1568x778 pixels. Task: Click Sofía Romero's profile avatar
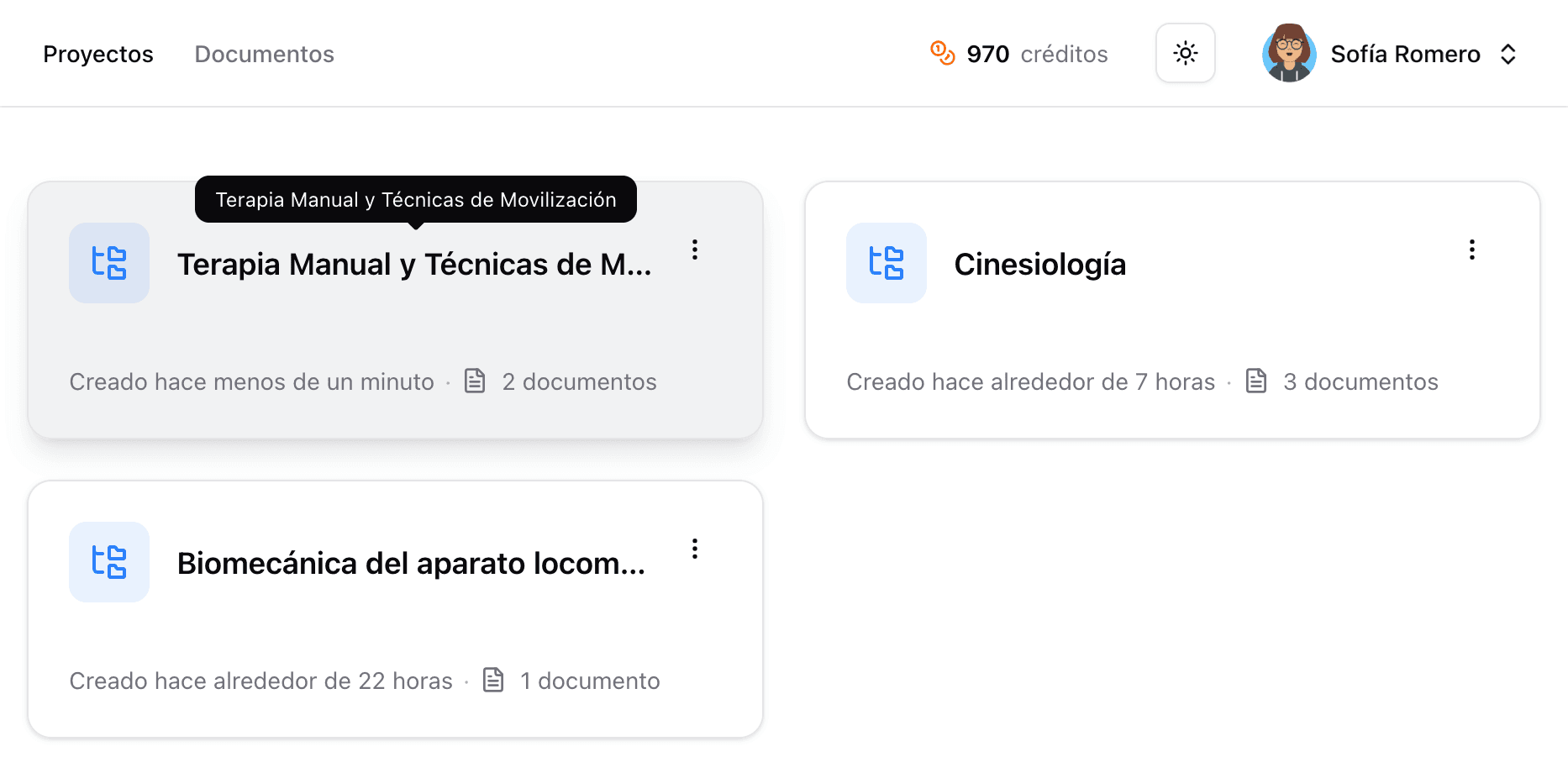point(1289,53)
